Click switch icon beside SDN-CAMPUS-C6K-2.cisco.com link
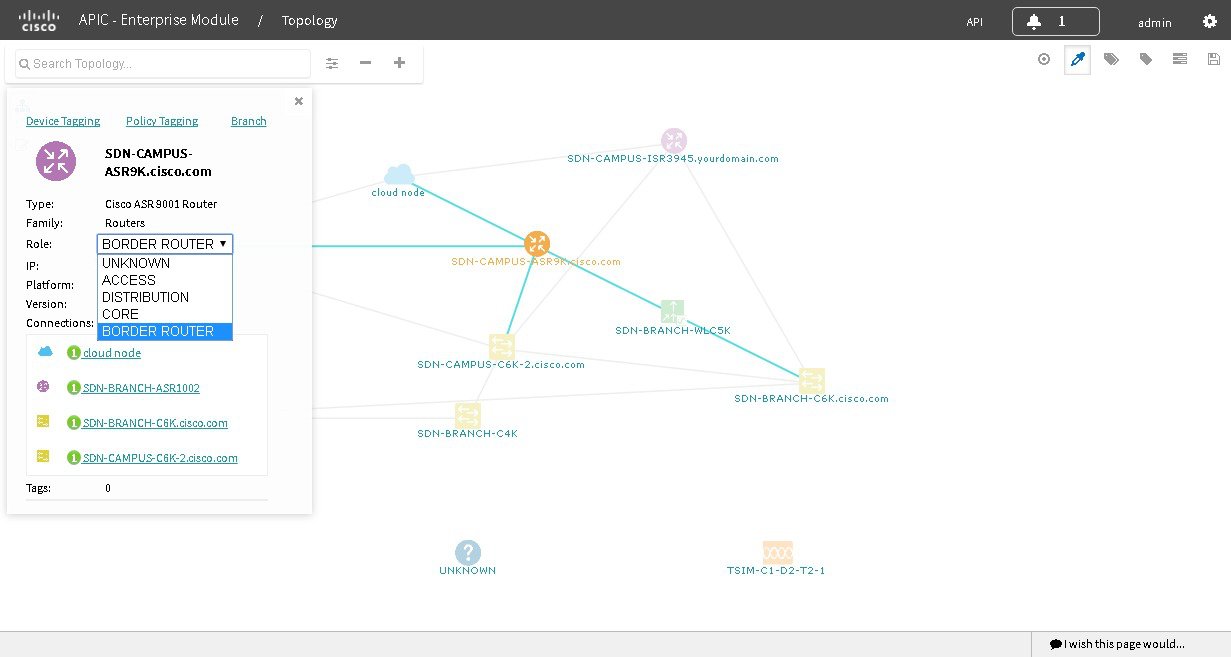The image size is (1231, 657). click(43, 456)
